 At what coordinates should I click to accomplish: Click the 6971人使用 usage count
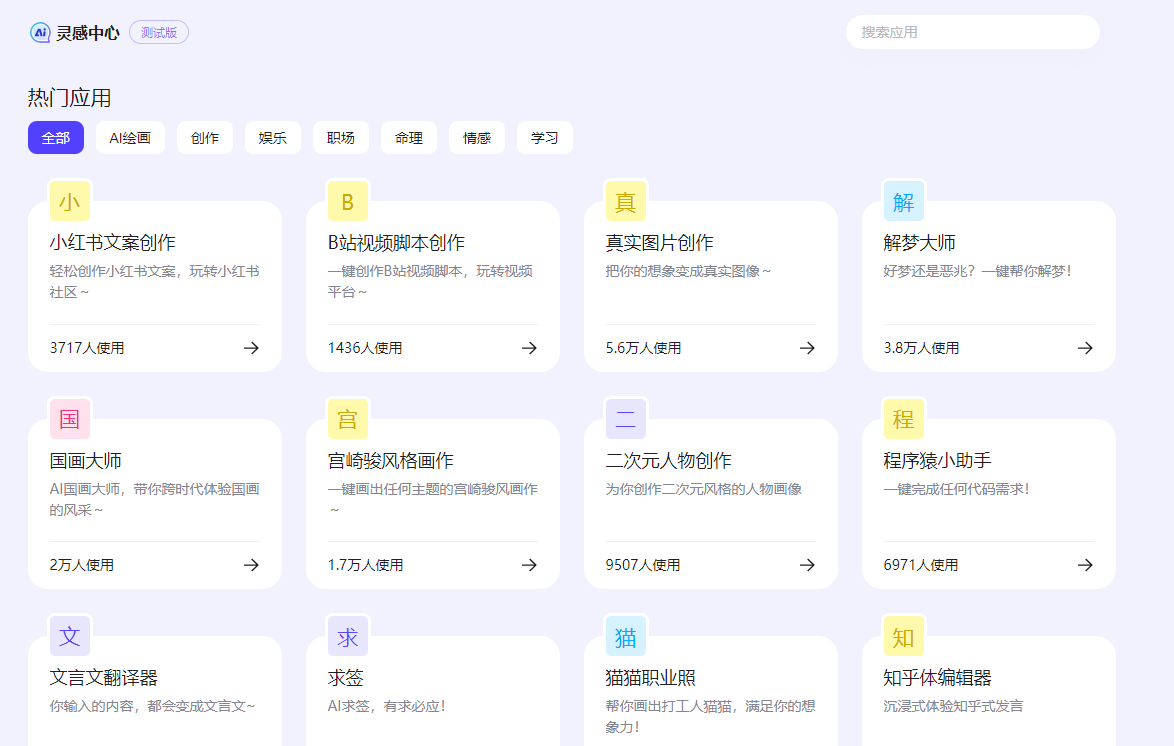(921, 565)
